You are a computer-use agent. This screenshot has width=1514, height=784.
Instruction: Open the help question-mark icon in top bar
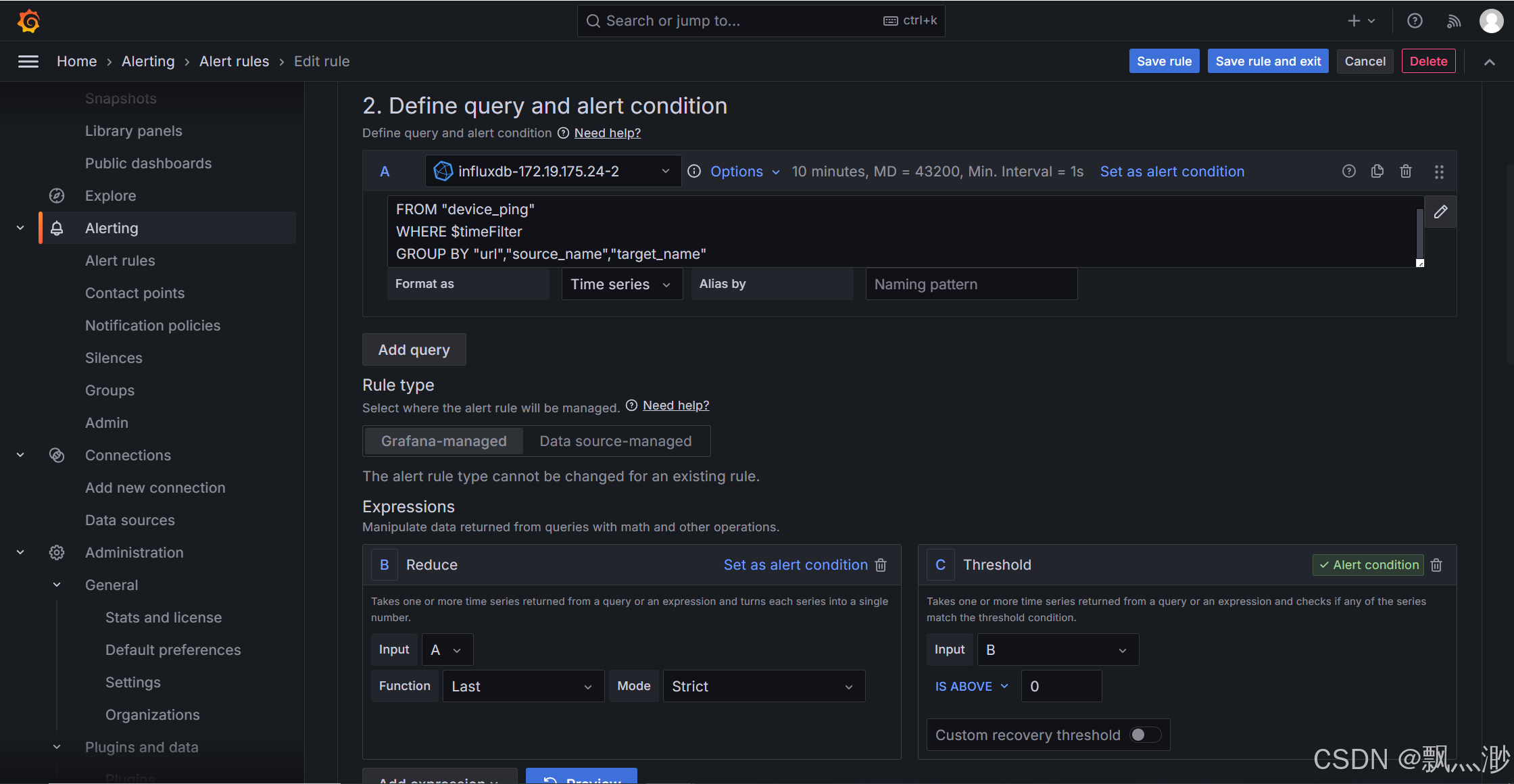(x=1415, y=21)
